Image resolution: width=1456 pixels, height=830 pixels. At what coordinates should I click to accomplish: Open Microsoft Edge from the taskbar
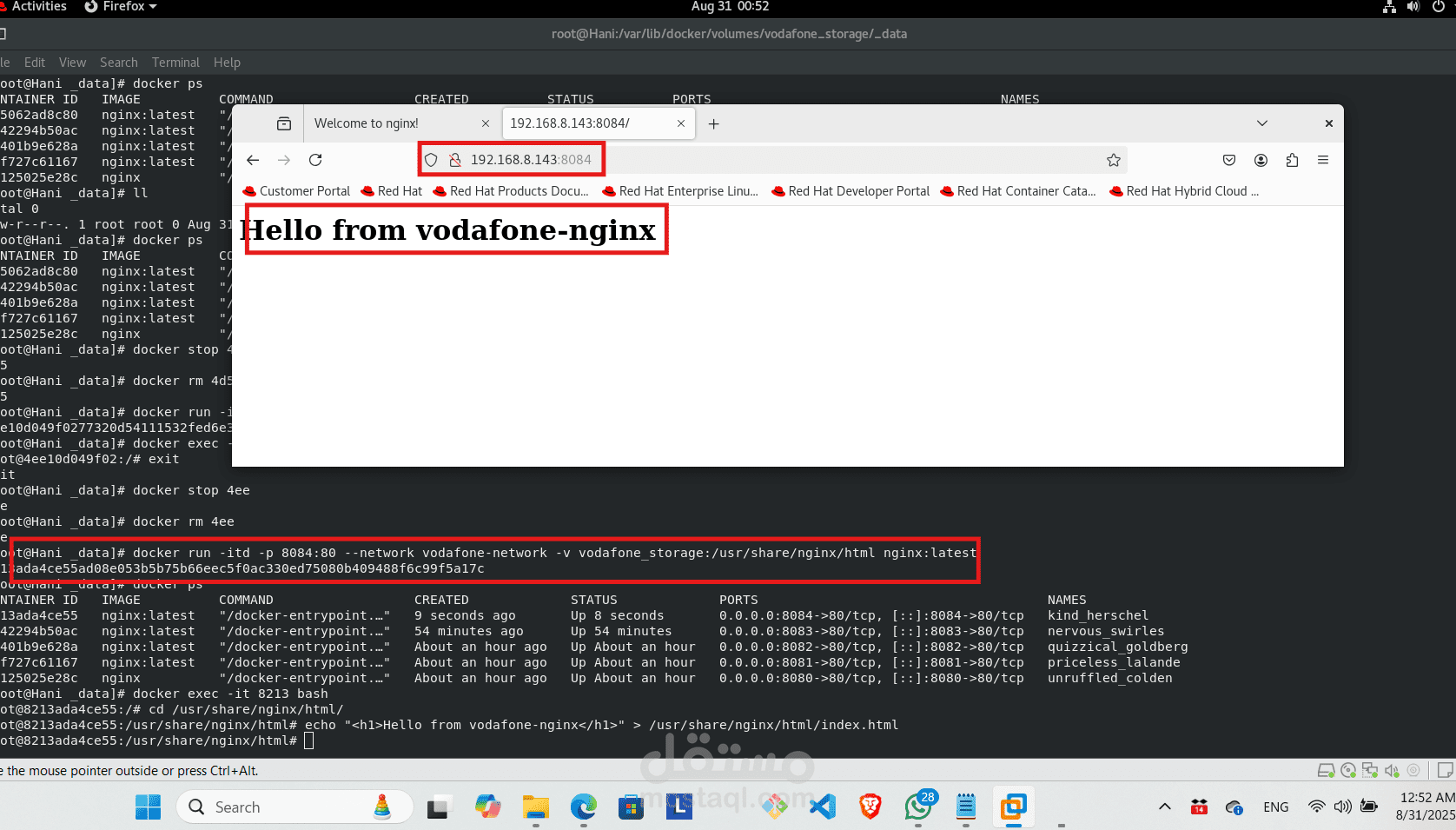coord(584,807)
